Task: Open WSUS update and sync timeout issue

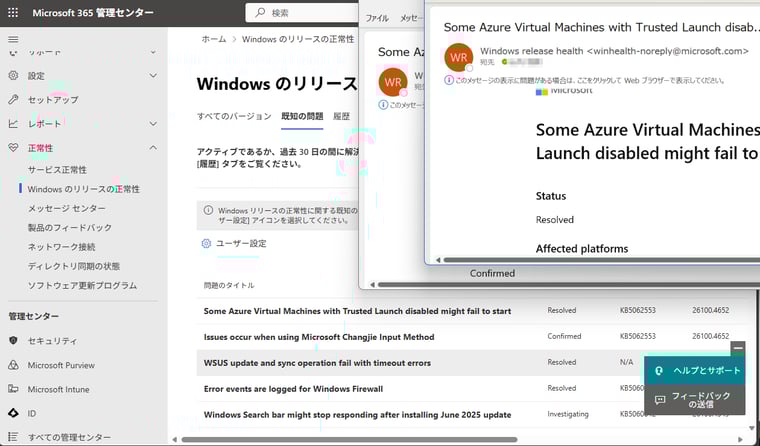Action: pyautogui.click(x=317, y=363)
